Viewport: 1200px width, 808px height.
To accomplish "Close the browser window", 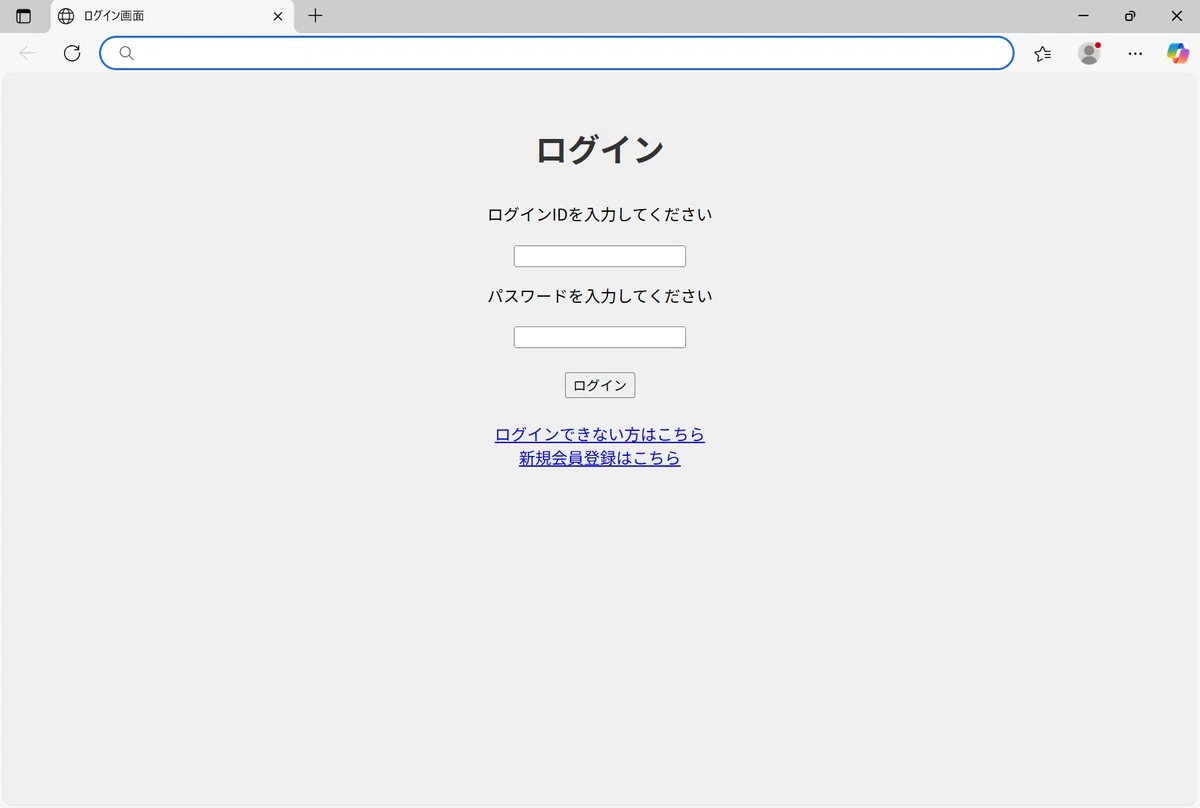I will pyautogui.click(x=1176, y=16).
